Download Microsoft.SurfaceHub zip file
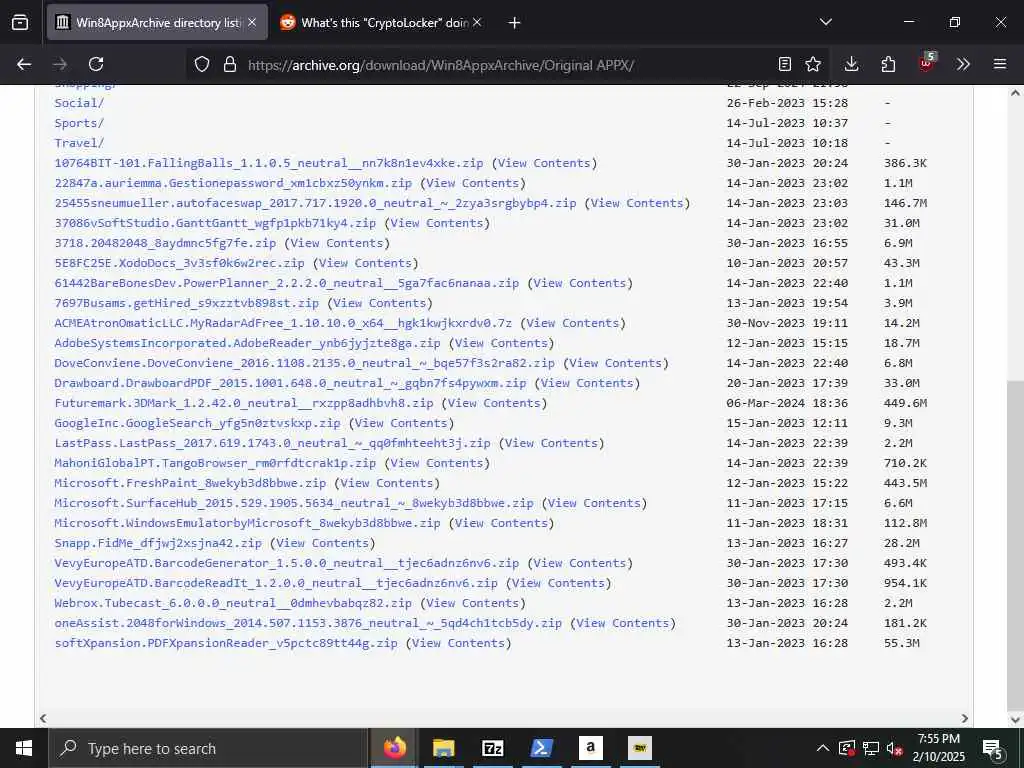The height and width of the screenshot is (768, 1024). tap(294, 503)
